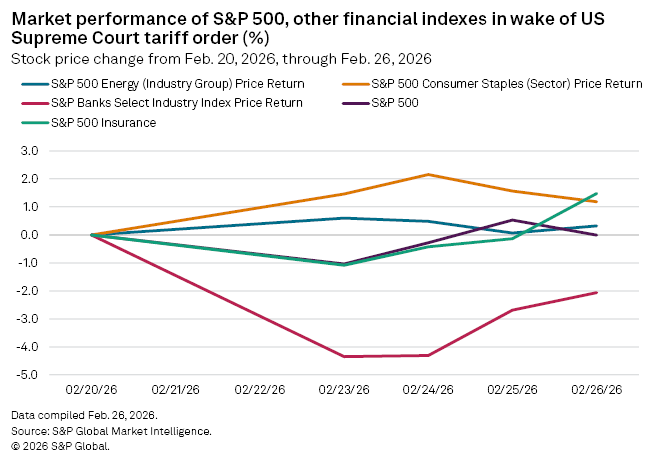
Task: Click the 02/23/26 x-axis date label
Action: (345, 389)
